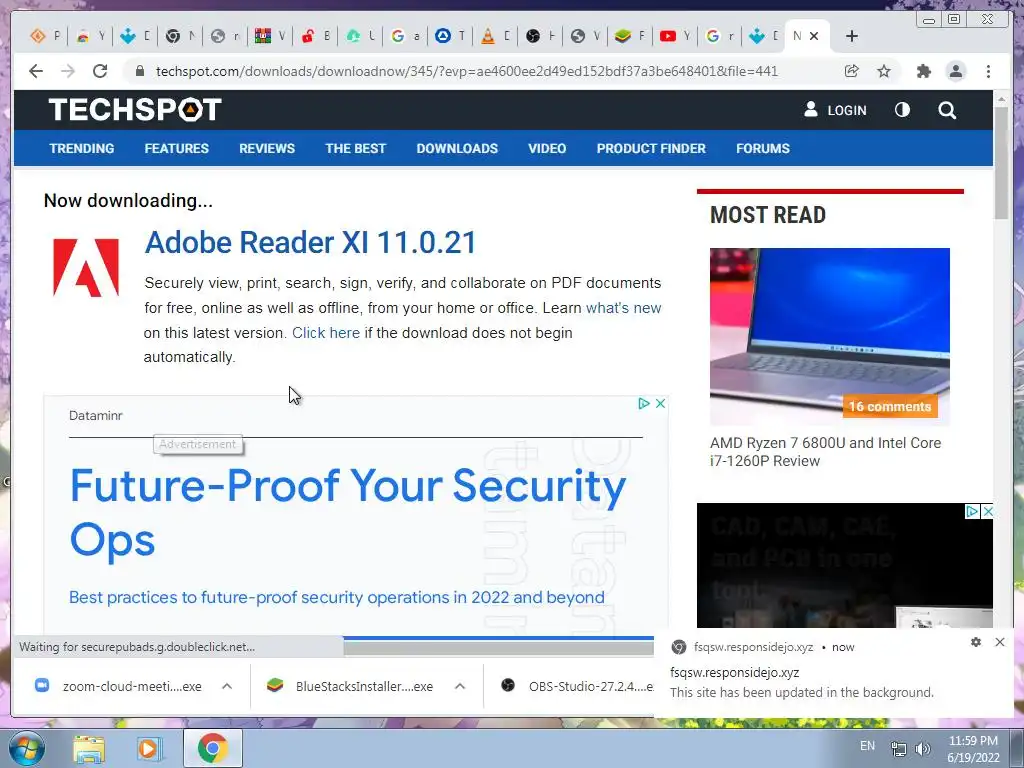Close the sidebar CAD ad

(987, 511)
